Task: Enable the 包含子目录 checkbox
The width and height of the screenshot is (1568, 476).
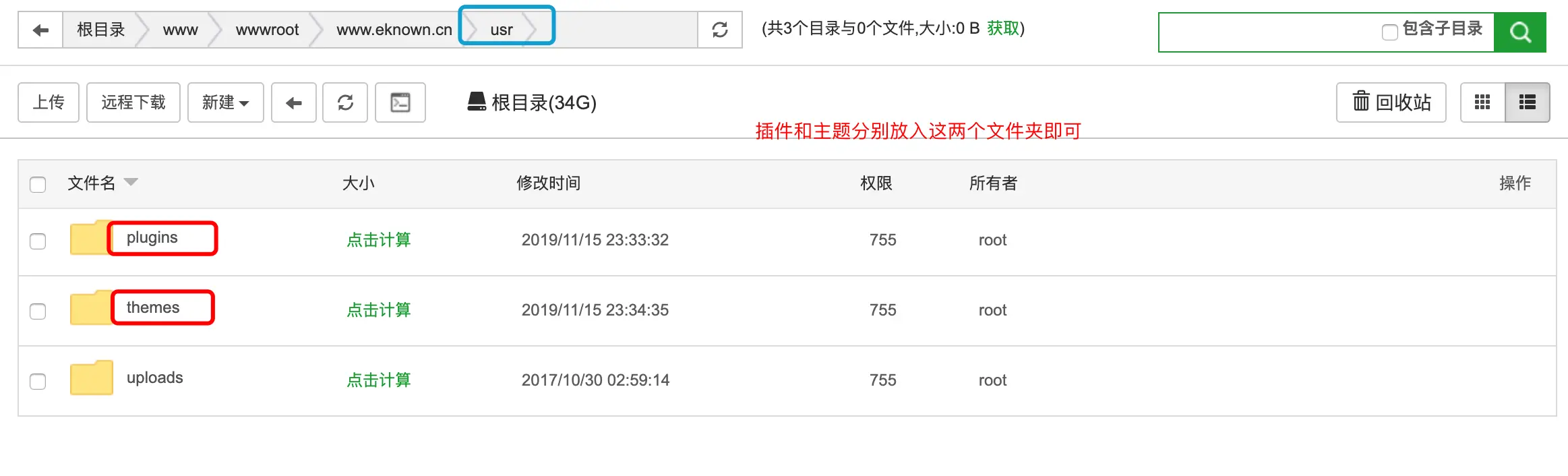Action: (x=1389, y=32)
